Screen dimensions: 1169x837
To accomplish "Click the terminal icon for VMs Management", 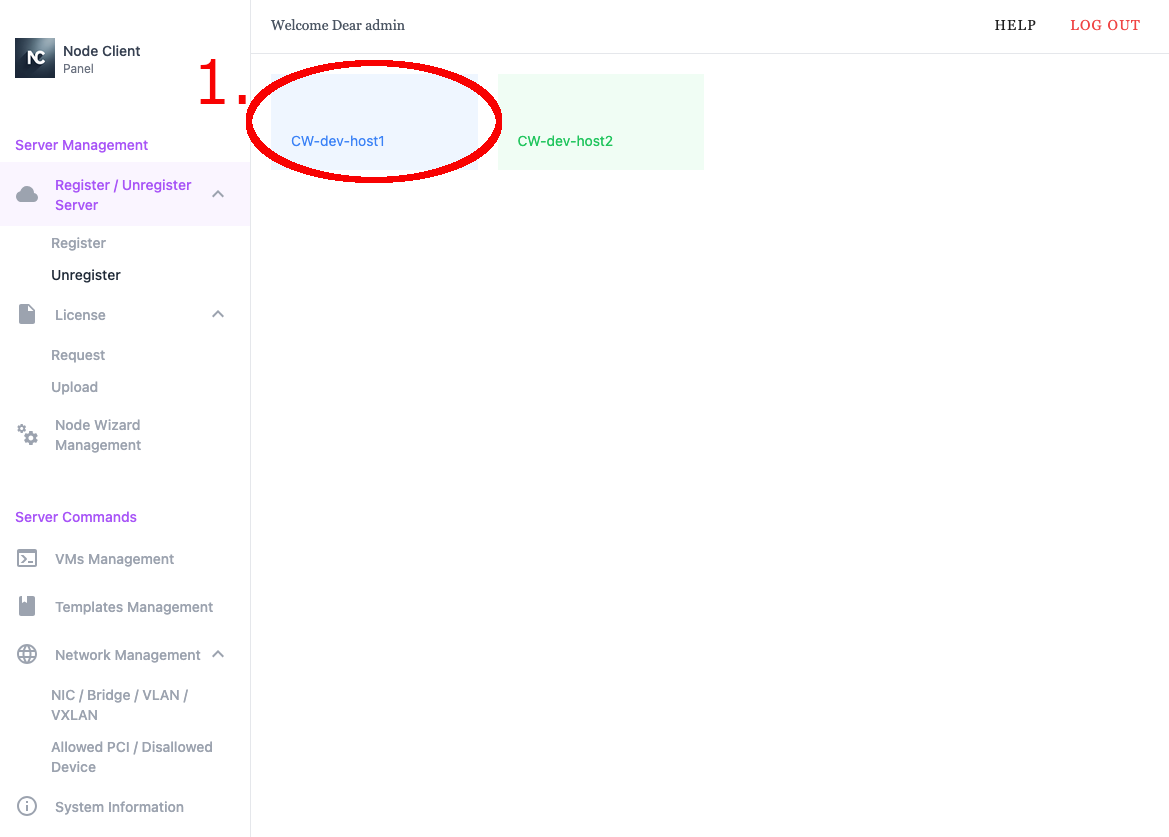I will click(x=27, y=559).
